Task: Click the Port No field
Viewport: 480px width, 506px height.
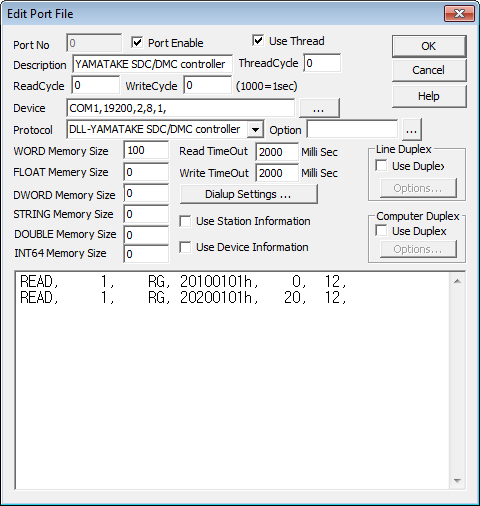Action: pyautogui.click(x=94, y=43)
